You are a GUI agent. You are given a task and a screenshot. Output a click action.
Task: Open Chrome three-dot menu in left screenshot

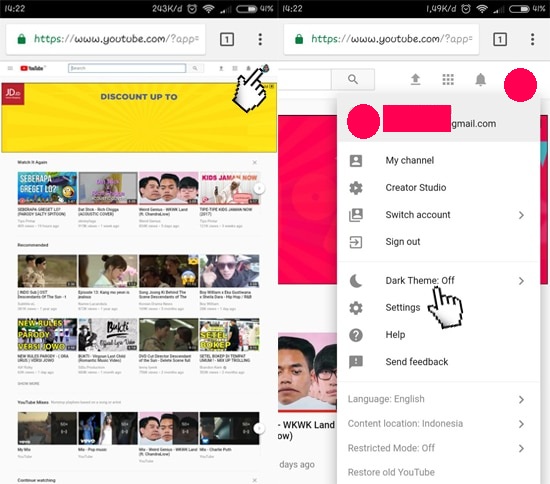click(x=260, y=39)
